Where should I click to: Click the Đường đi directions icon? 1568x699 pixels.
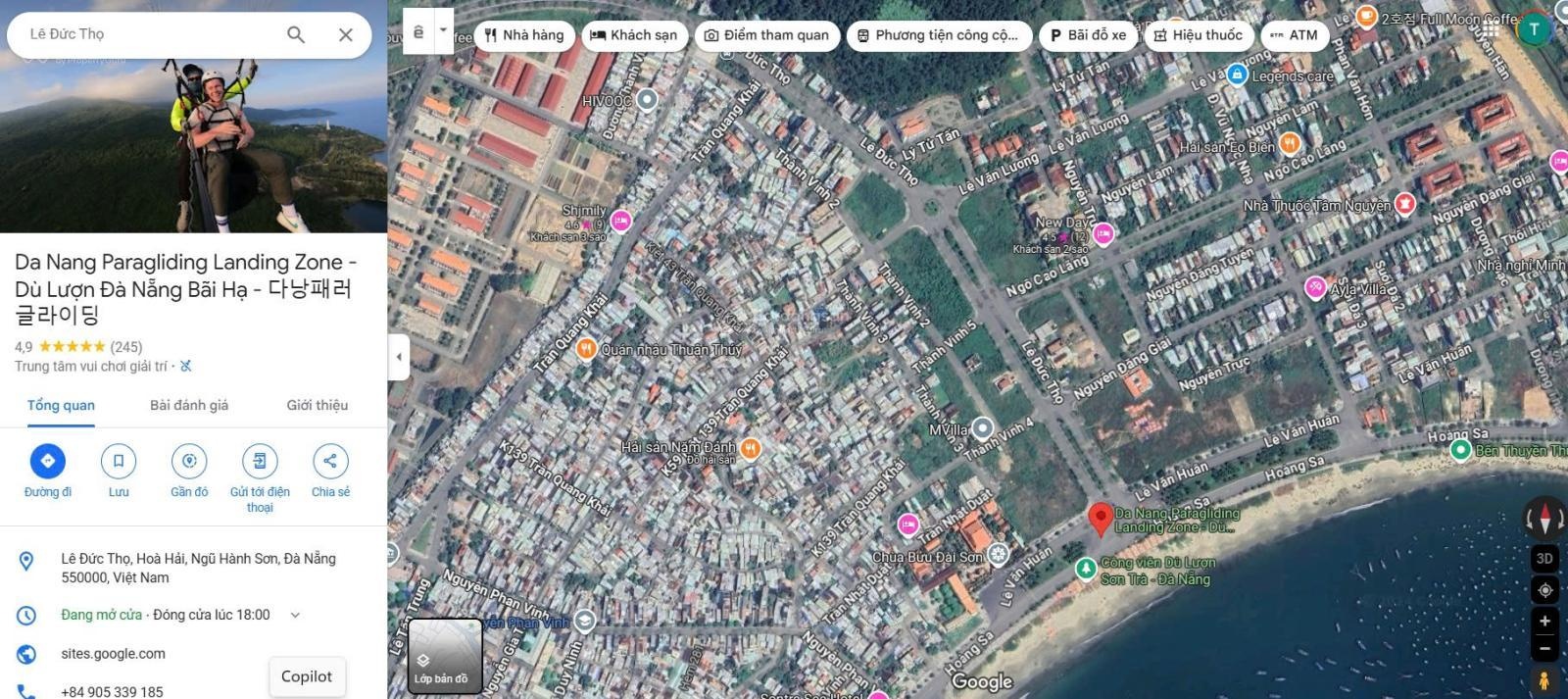tap(47, 461)
